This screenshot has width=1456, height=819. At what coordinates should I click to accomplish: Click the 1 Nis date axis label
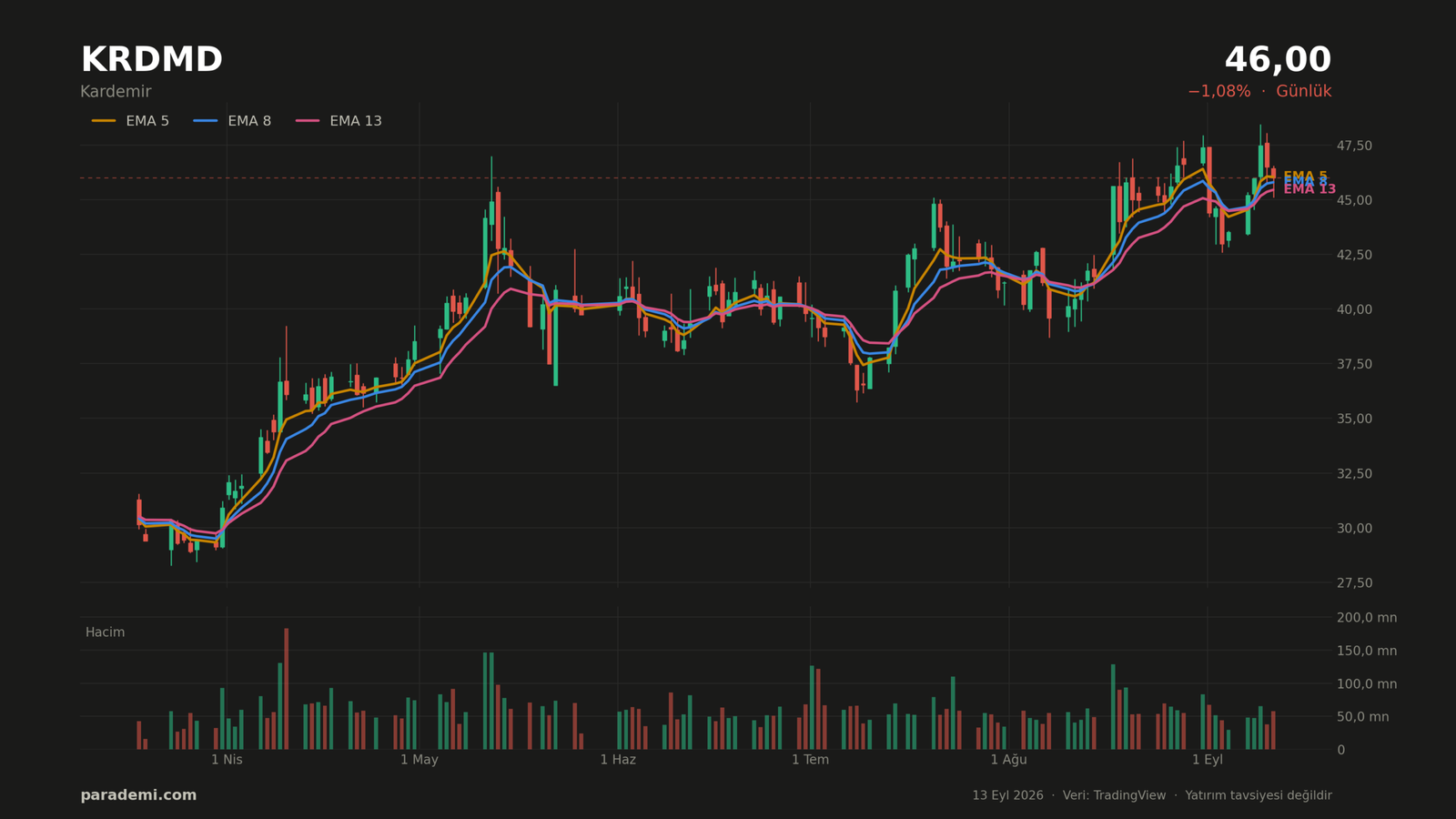[227, 760]
